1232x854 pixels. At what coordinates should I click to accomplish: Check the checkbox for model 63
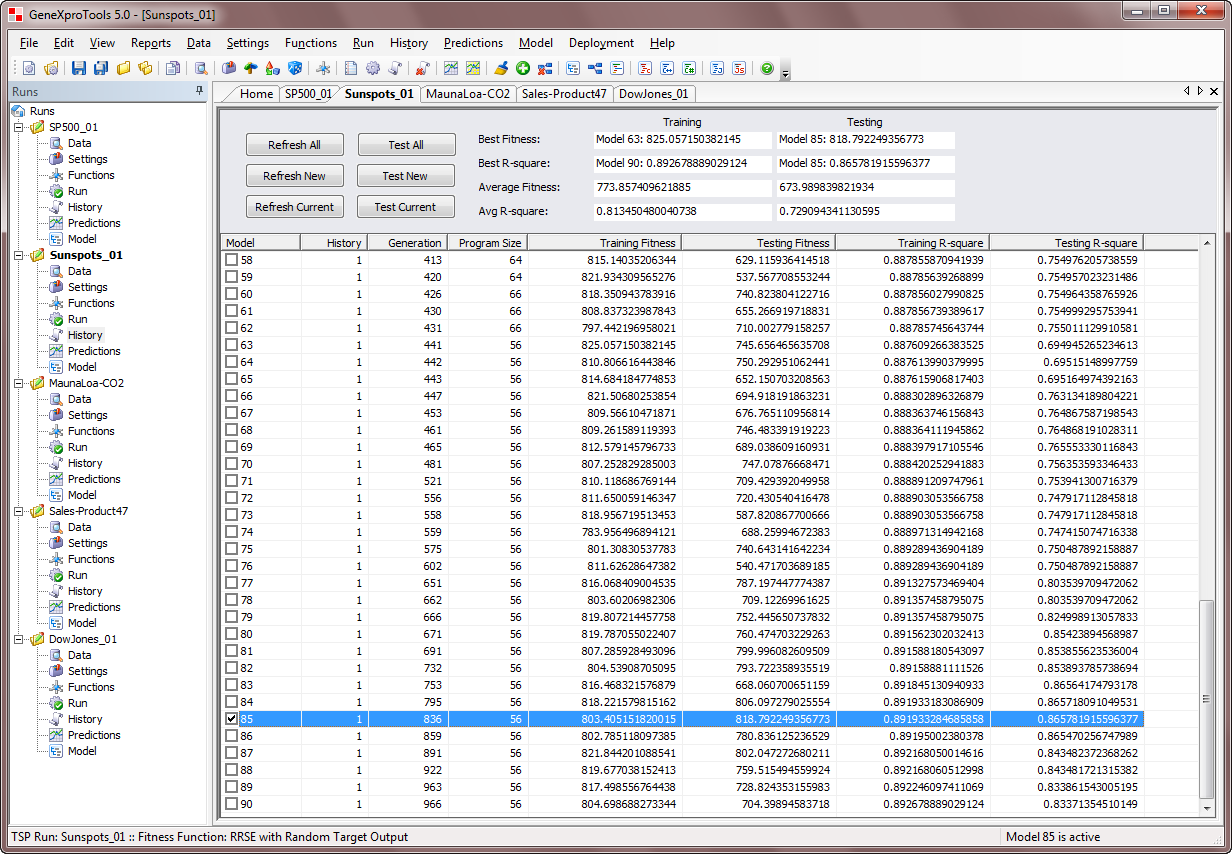pyautogui.click(x=232, y=344)
